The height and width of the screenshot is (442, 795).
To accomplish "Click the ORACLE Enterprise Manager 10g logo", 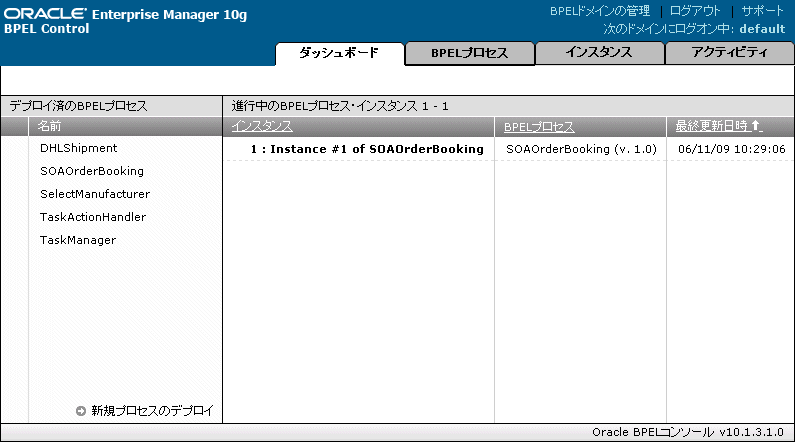I will coord(125,14).
